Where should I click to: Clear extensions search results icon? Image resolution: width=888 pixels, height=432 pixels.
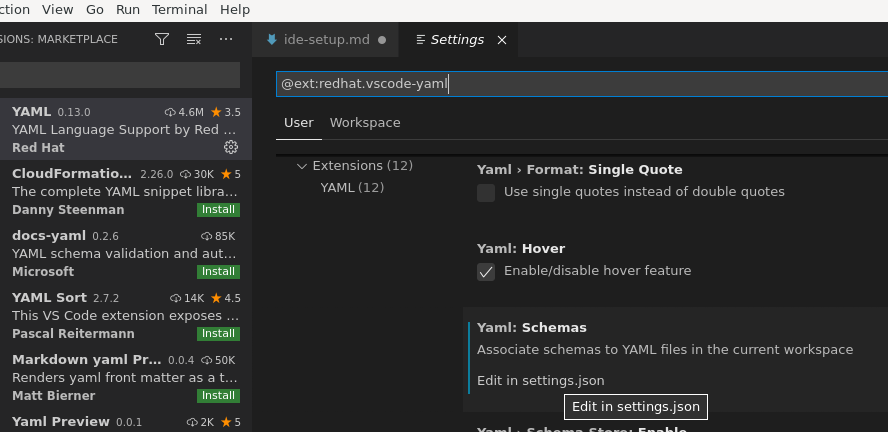(x=194, y=39)
